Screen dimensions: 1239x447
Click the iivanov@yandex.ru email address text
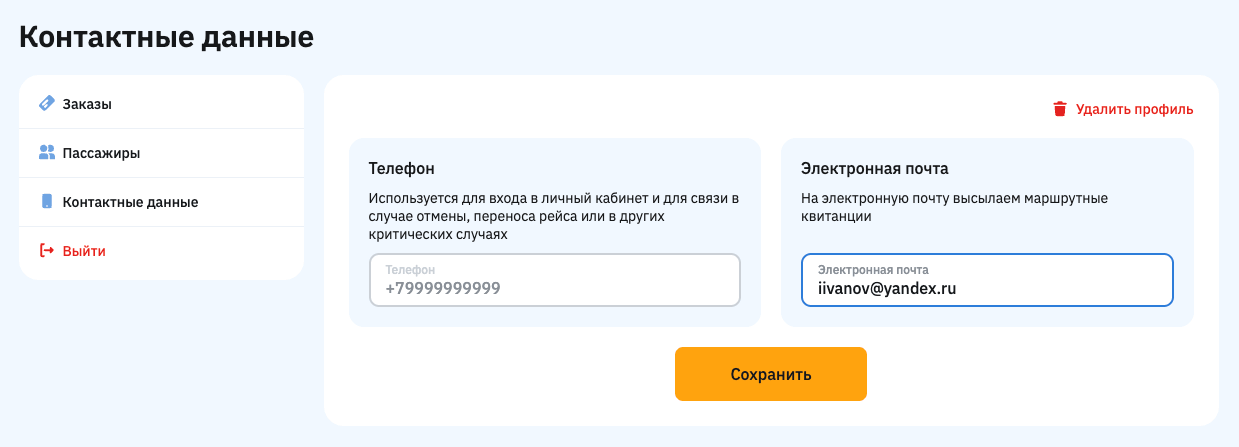887,288
